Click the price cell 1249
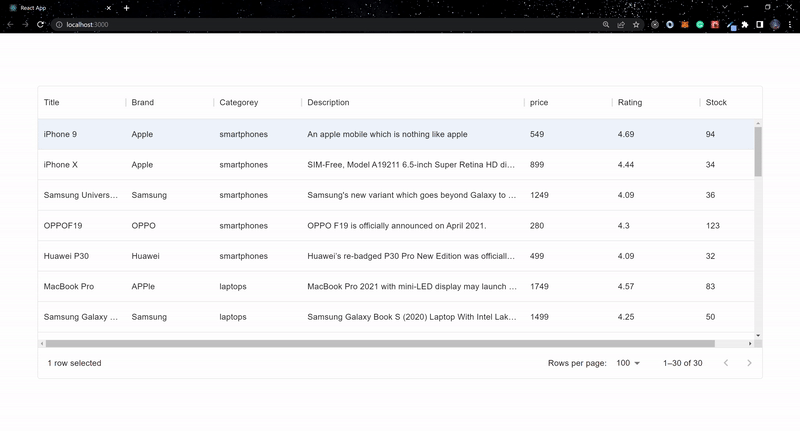The height and width of the screenshot is (431, 800). pyautogui.click(x=568, y=195)
